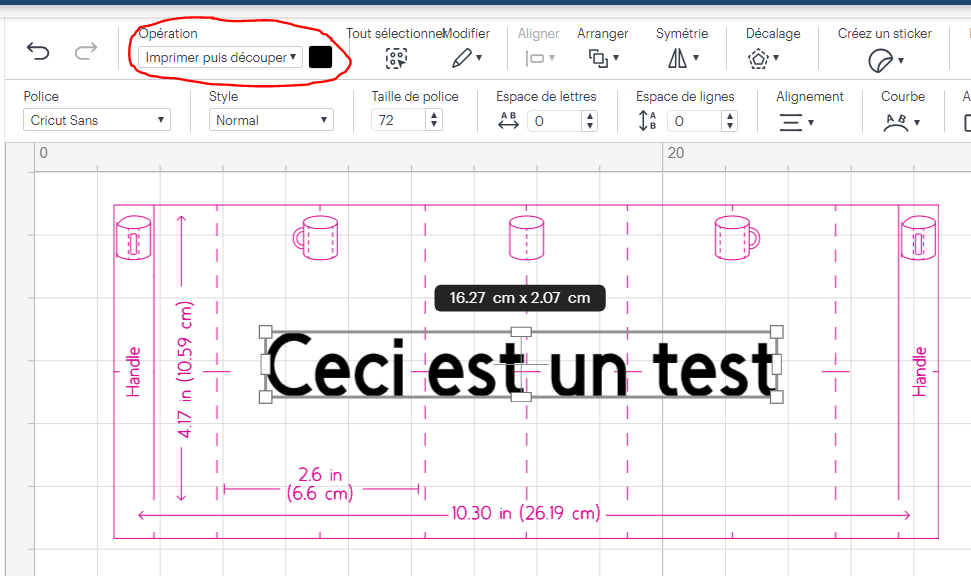The height and width of the screenshot is (576, 971).
Task: Click the redo arrow icon
Action: (x=86, y=51)
